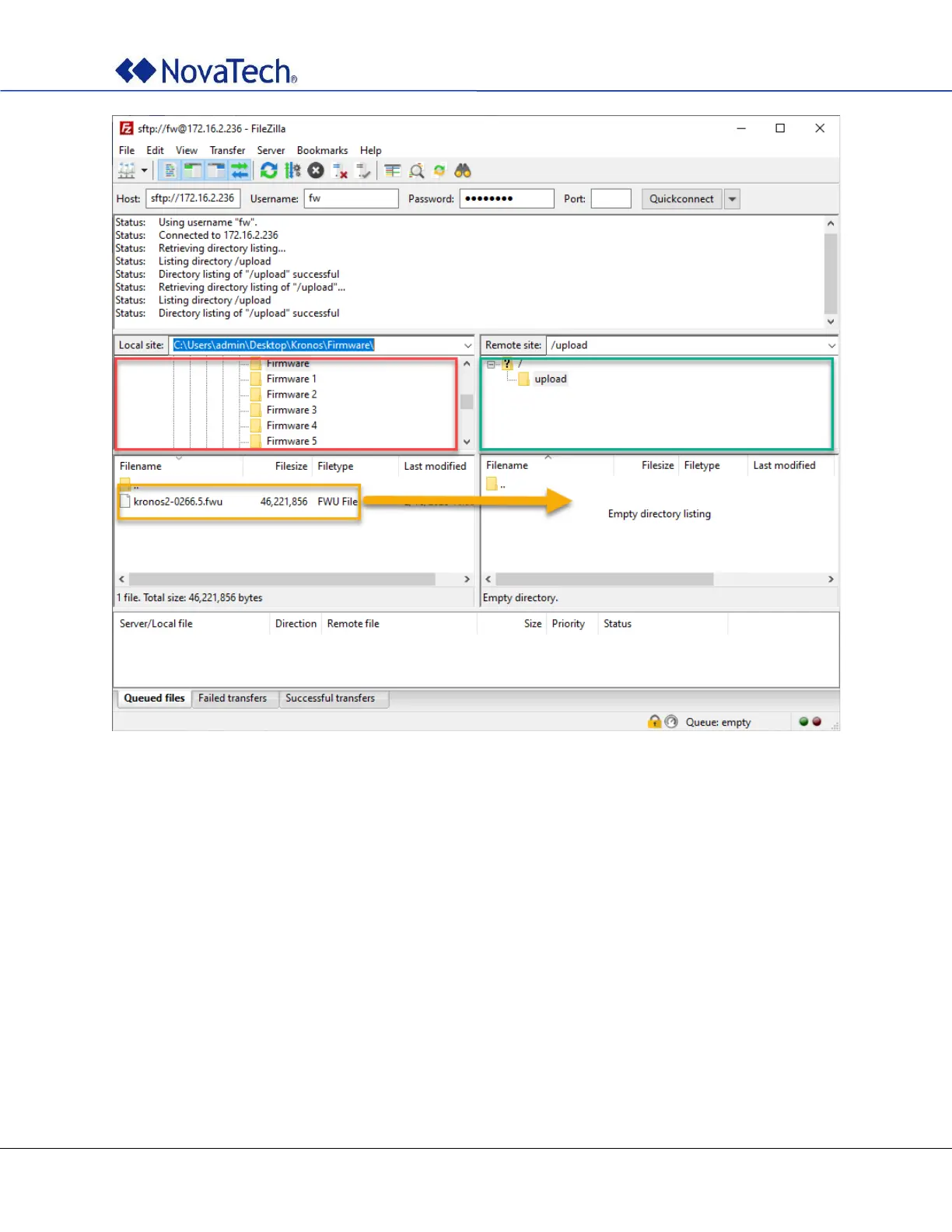Image resolution: width=952 pixels, height=1232 pixels.
Task: Click the Username input field
Action: tap(351, 198)
